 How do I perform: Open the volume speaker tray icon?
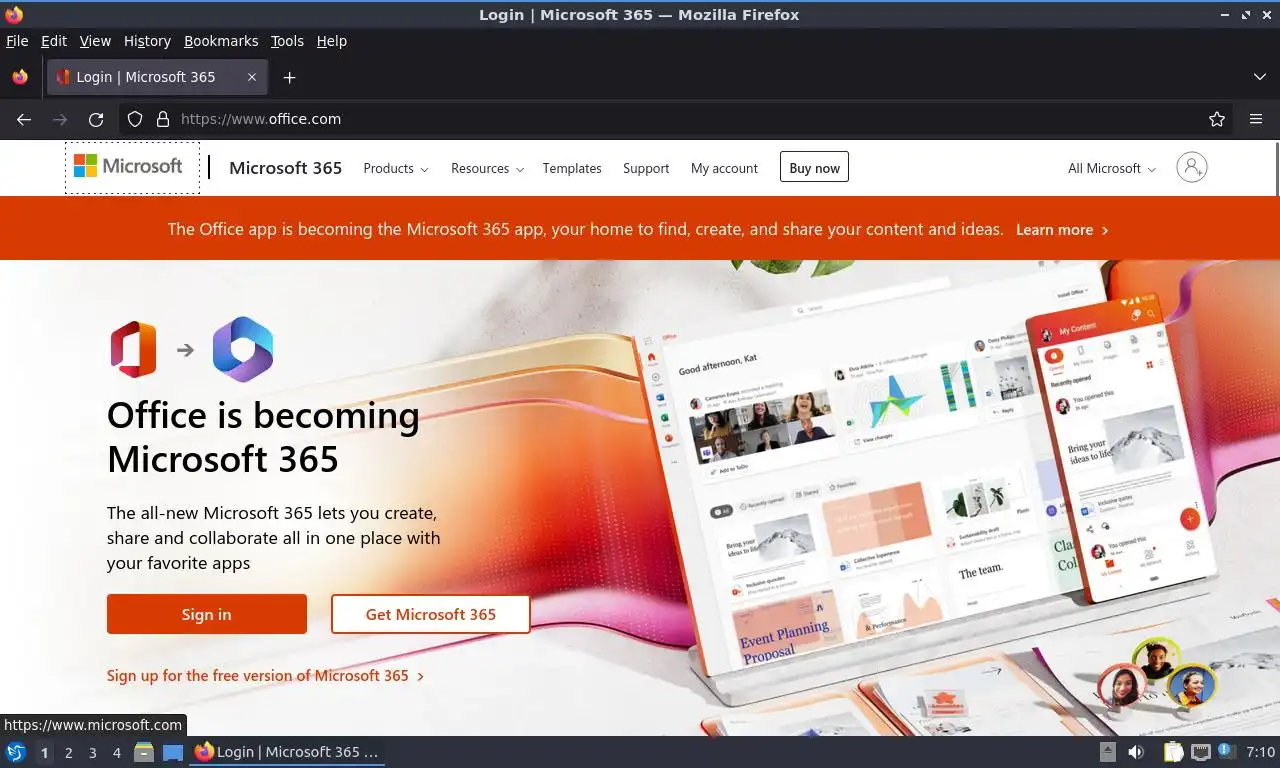tap(1136, 752)
